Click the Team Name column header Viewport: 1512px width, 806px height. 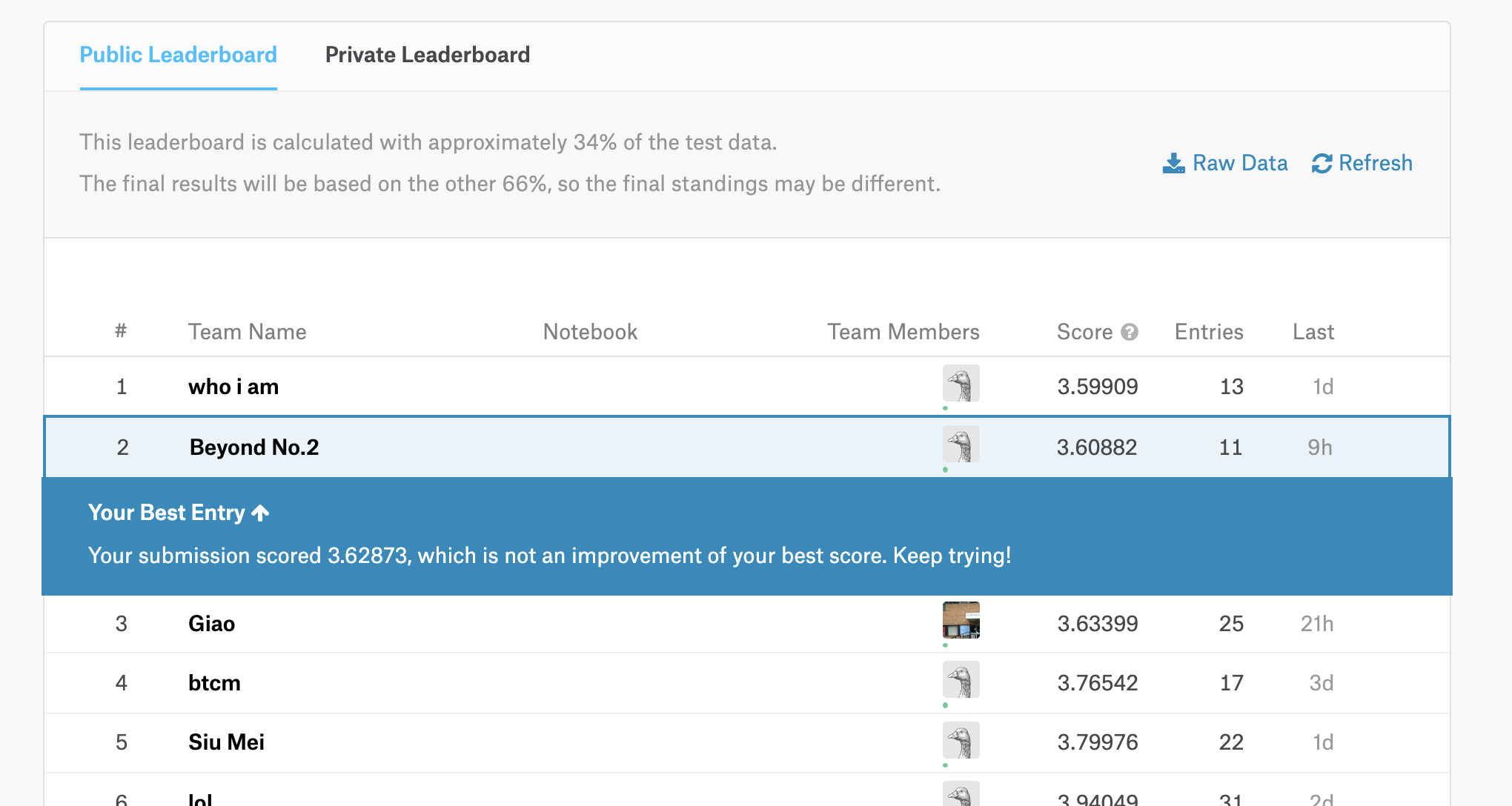point(247,332)
